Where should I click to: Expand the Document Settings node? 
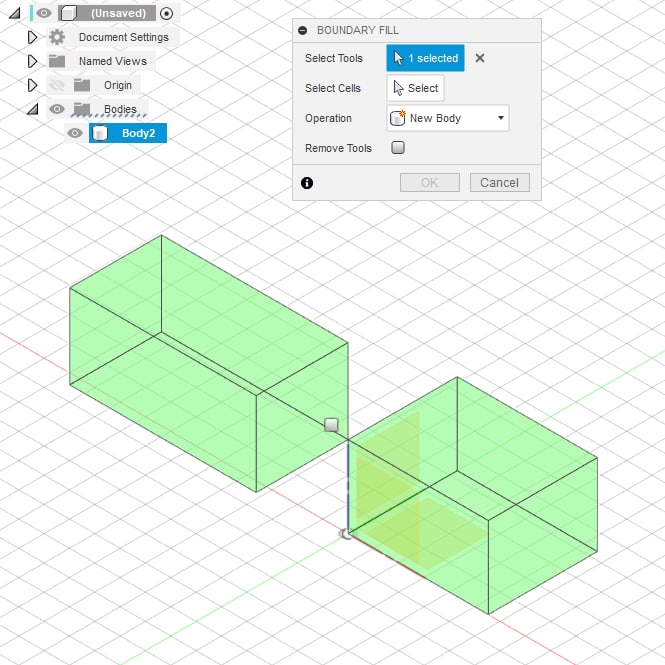coord(32,37)
